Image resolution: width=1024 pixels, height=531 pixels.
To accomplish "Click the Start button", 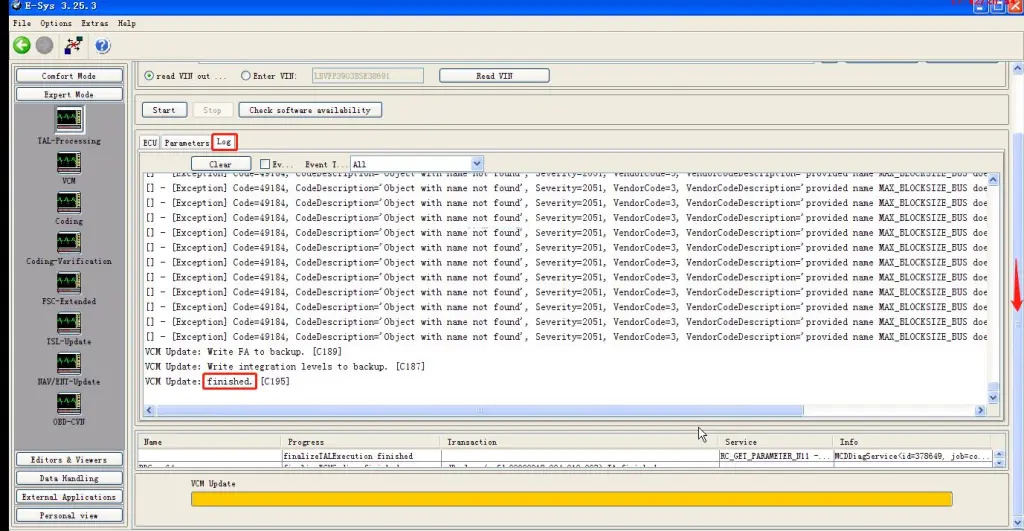I will click(x=164, y=110).
